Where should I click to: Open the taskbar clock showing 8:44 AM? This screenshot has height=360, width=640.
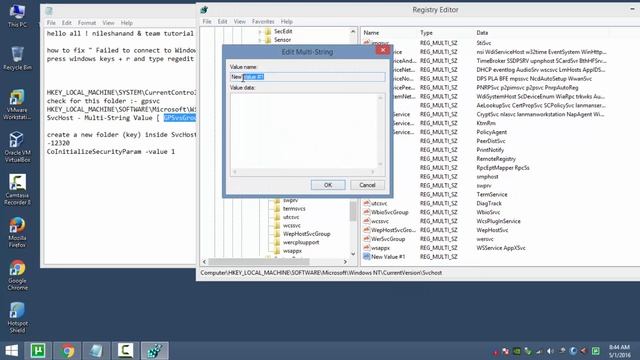[619, 351]
